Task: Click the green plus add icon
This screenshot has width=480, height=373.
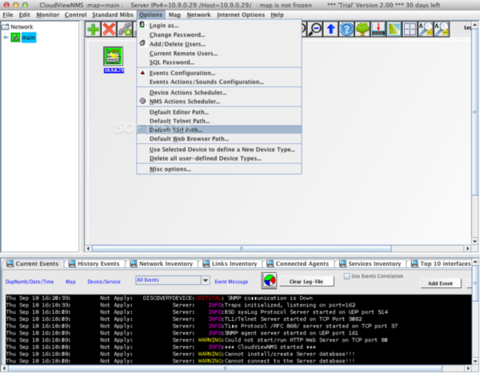Action: pos(93,29)
